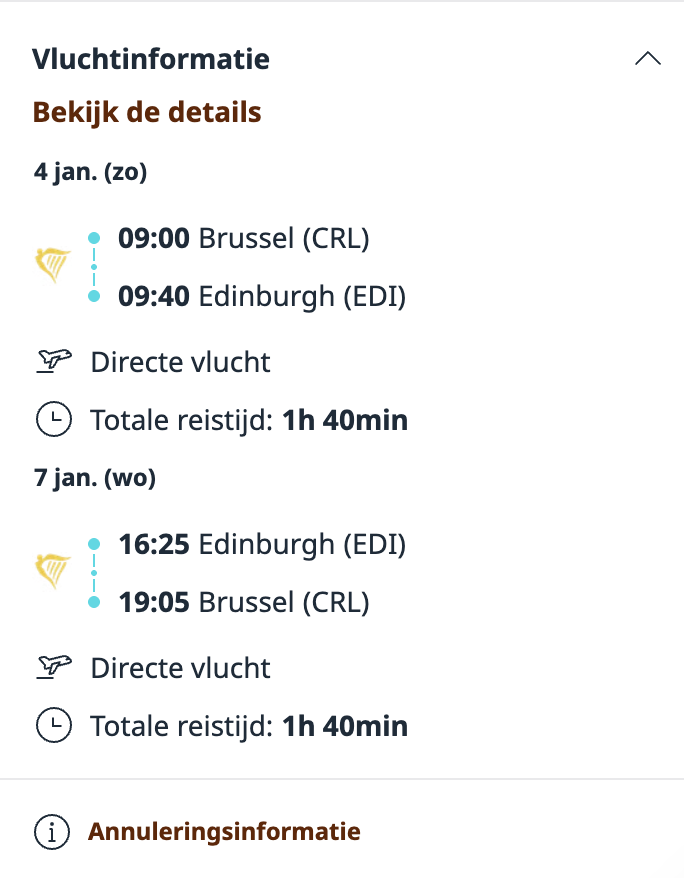This screenshot has width=684, height=878.
Task: Select the Vluchtinformatie heading
Action: tap(152, 59)
